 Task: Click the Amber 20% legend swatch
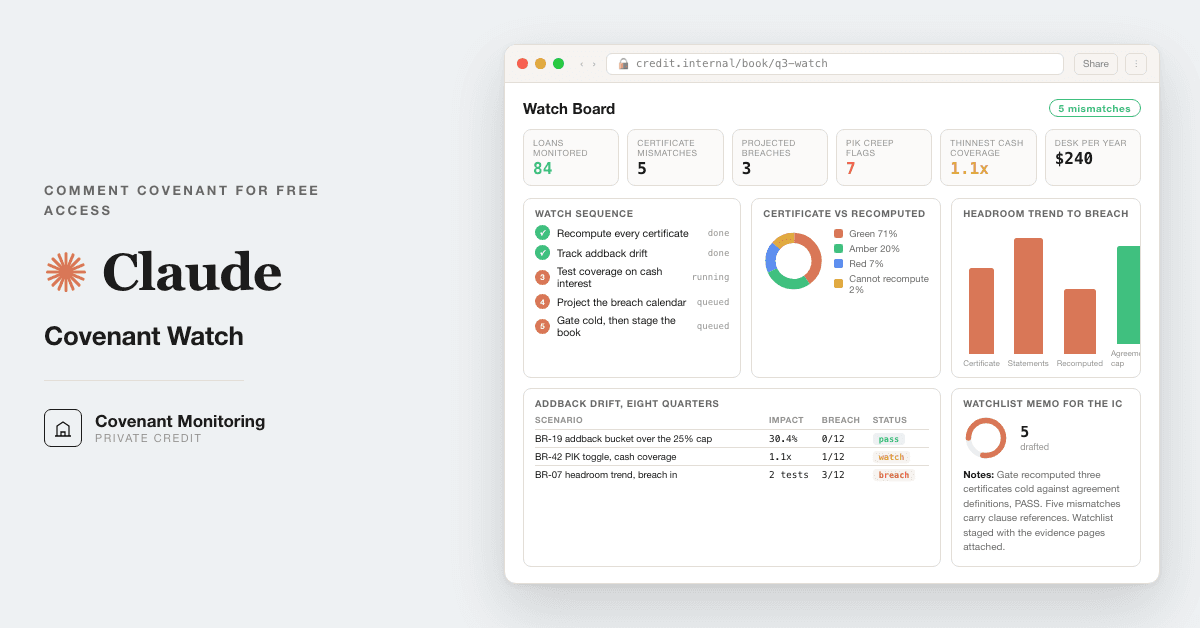838,248
